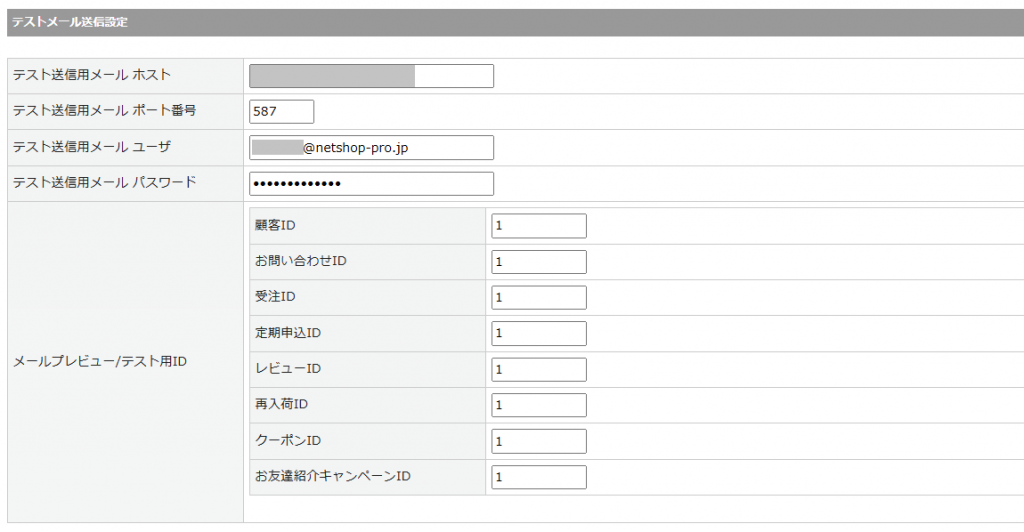Select the テスト送信用メール ポート番号 label
The image size is (1024, 532).
[x=105, y=112]
